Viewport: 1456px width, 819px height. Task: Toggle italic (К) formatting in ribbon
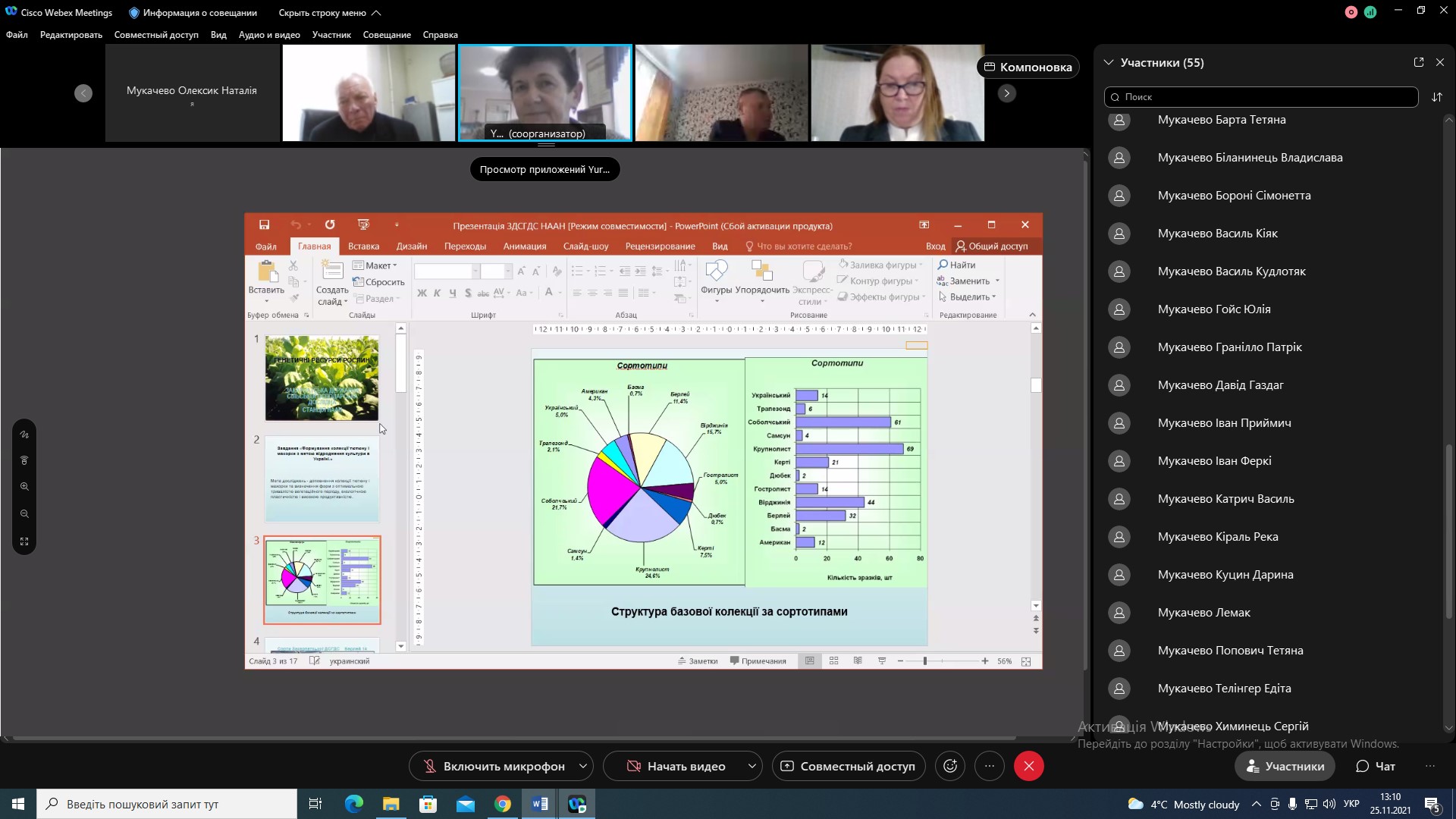point(437,293)
